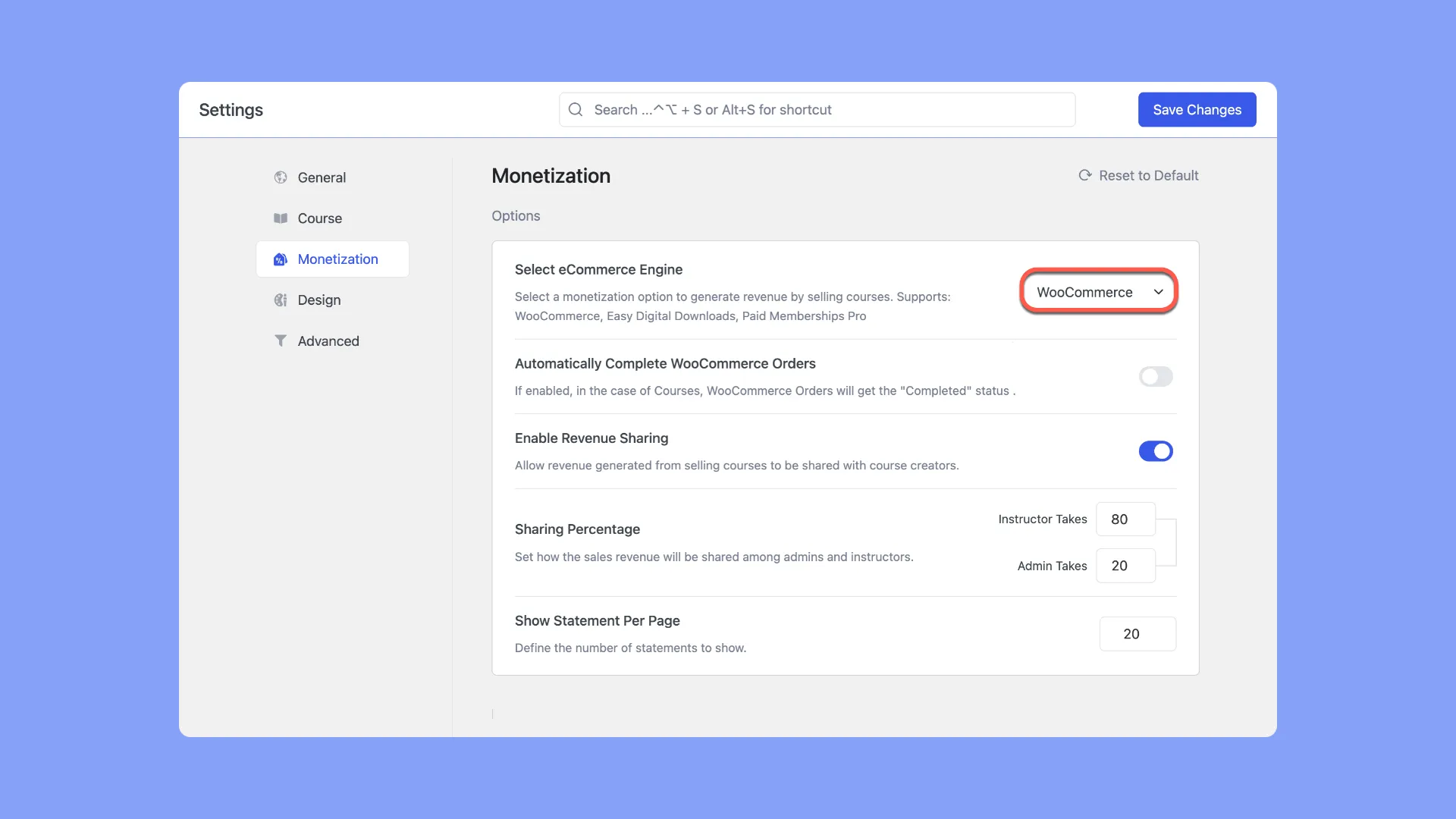The height and width of the screenshot is (819, 1456).
Task: Click the Advanced sidebar icon
Action: [x=280, y=341]
